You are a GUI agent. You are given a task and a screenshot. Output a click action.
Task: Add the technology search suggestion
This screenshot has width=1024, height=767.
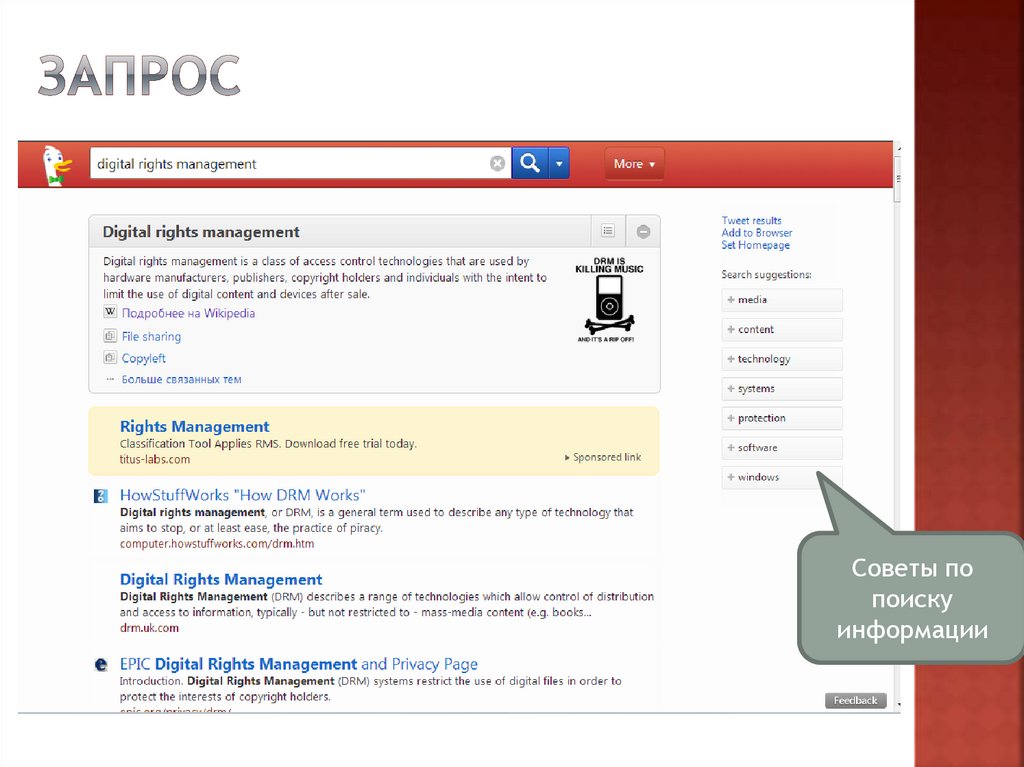click(782, 359)
